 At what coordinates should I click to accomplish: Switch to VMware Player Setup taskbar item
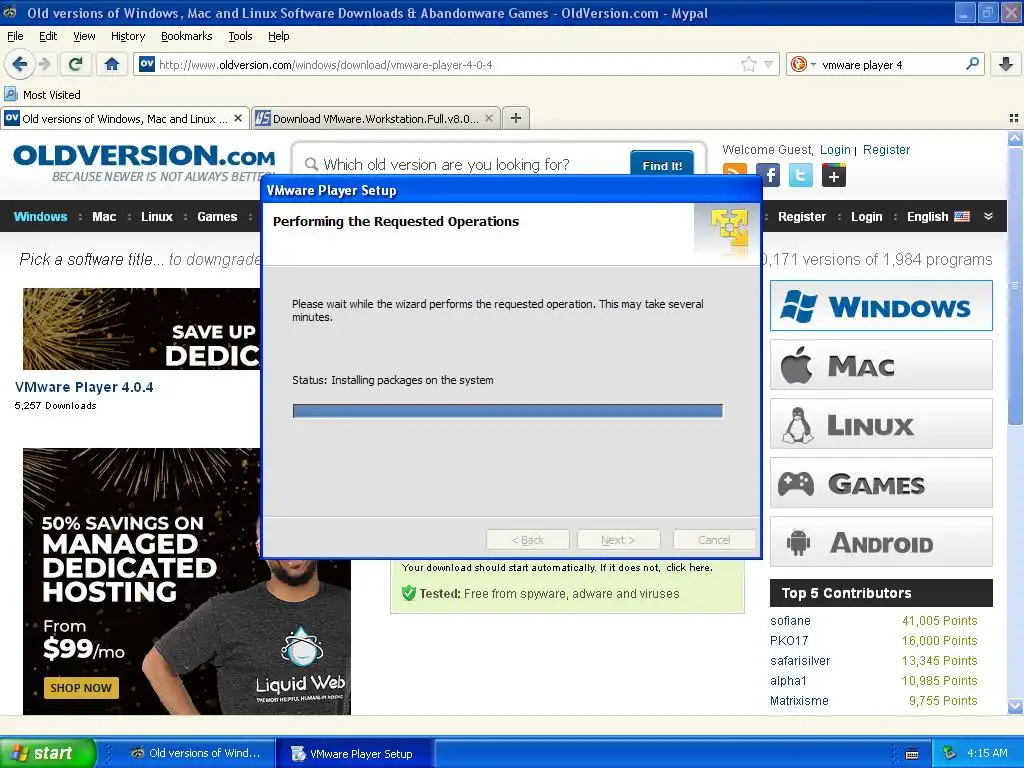[x=353, y=753]
